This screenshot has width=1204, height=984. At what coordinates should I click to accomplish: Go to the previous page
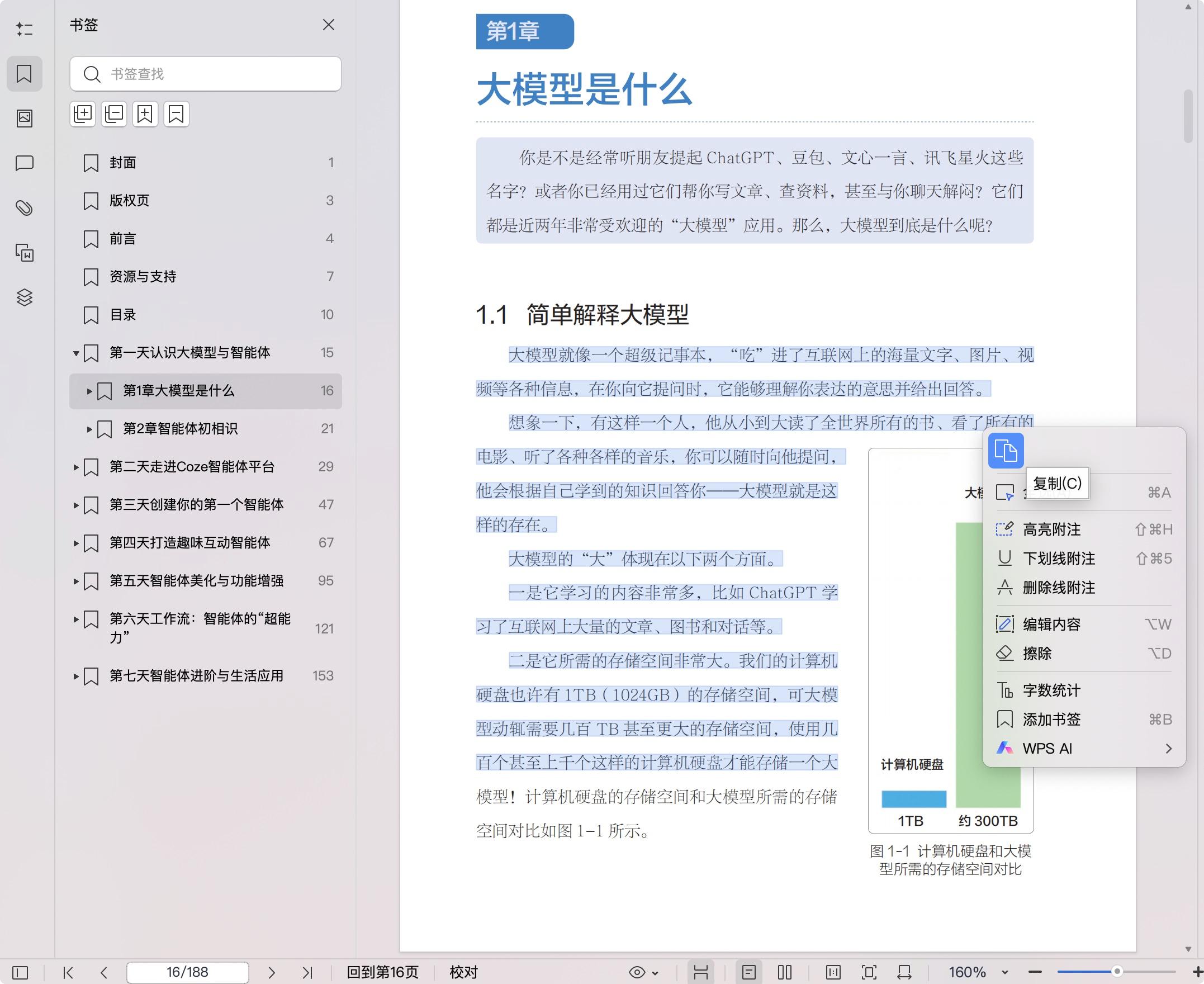[103, 973]
